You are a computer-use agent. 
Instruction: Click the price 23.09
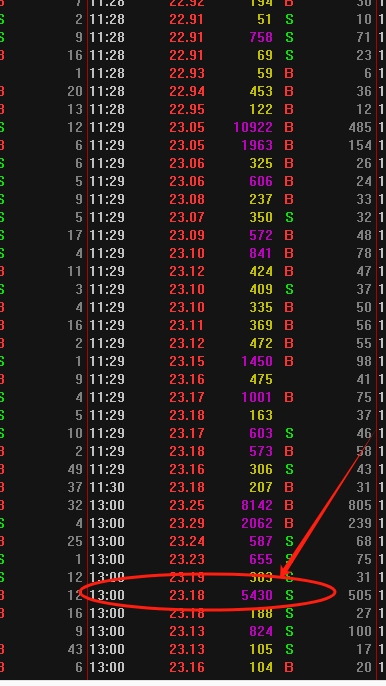pyautogui.click(x=187, y=235)
